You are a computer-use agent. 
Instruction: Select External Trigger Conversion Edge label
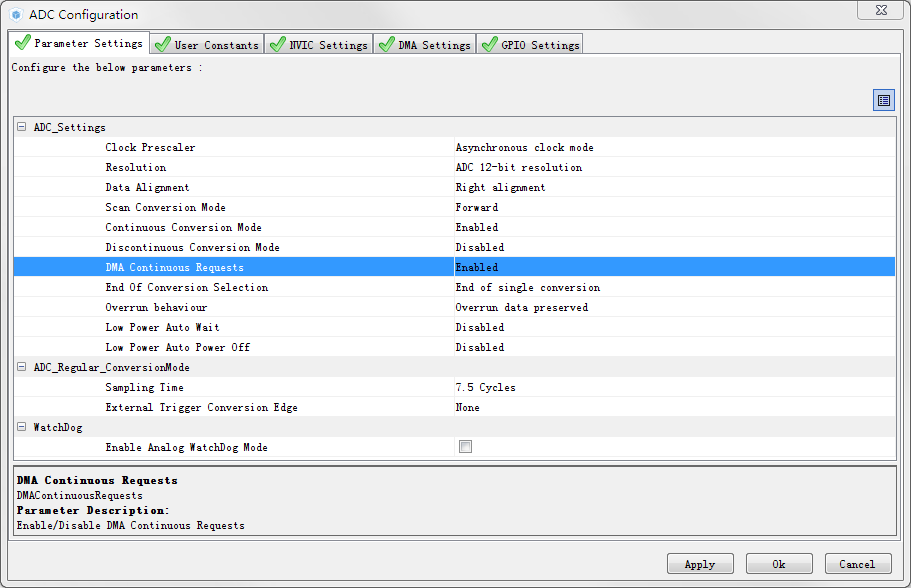[x=201, y=407]
